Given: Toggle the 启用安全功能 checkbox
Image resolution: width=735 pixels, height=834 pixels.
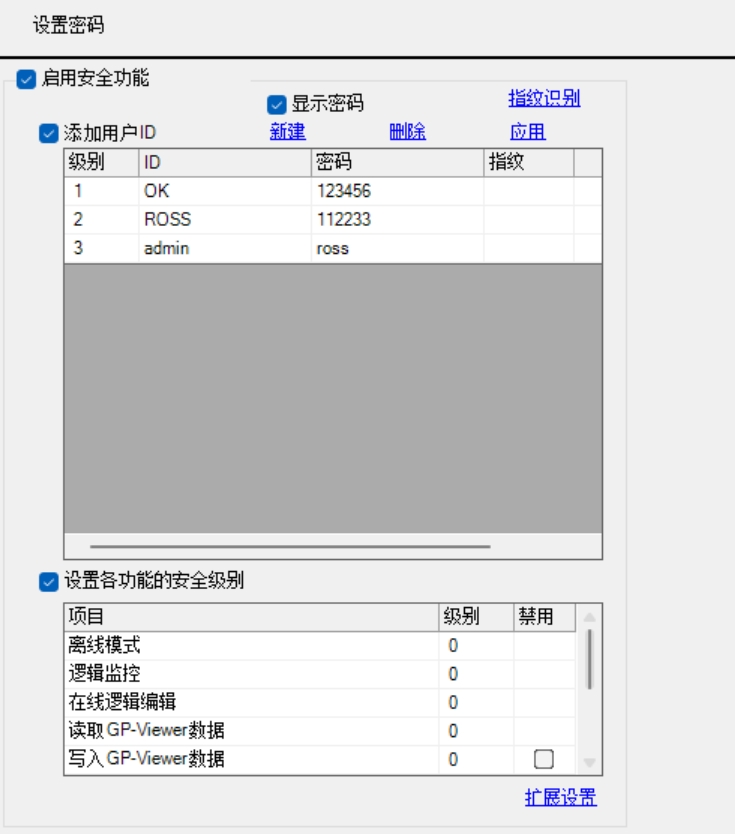Looking at the screenshot, I should [x=26, y=78].
